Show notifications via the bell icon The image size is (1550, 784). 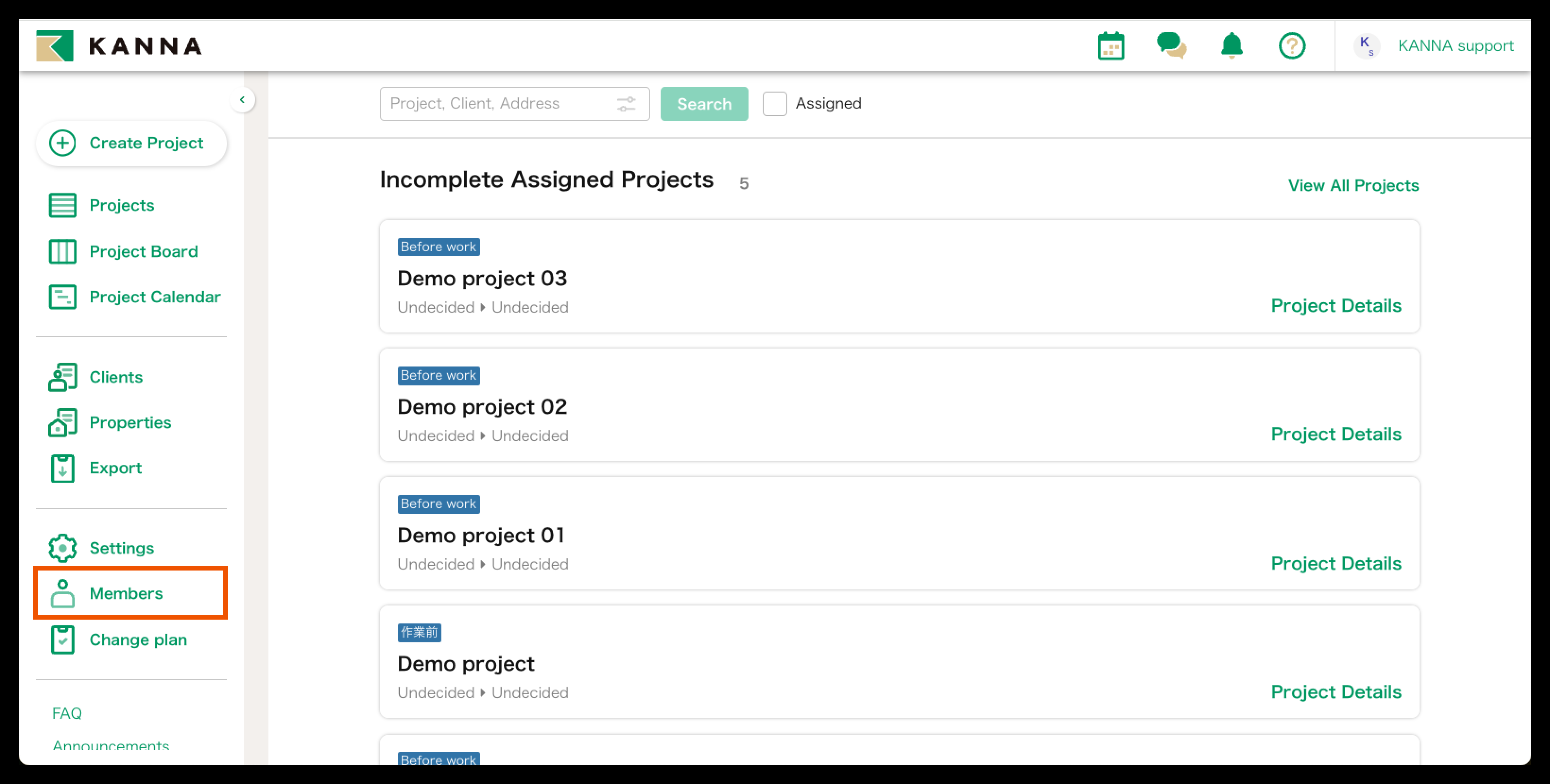(x=1231, y=46)
